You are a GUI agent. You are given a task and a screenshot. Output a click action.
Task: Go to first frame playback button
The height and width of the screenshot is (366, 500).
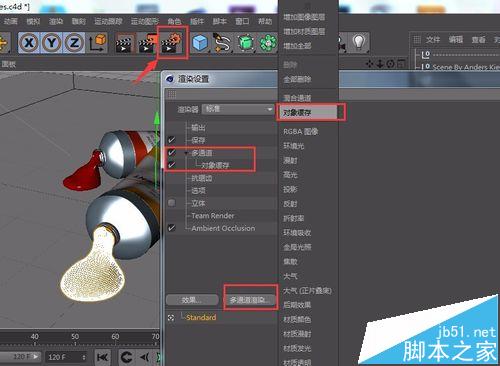102,357
